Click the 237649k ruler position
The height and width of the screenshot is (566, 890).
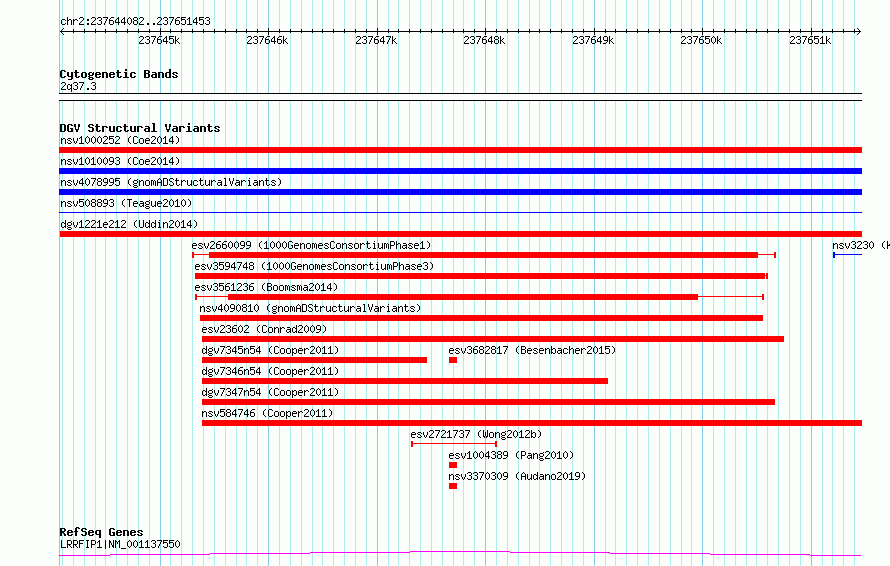click(593, 40)
